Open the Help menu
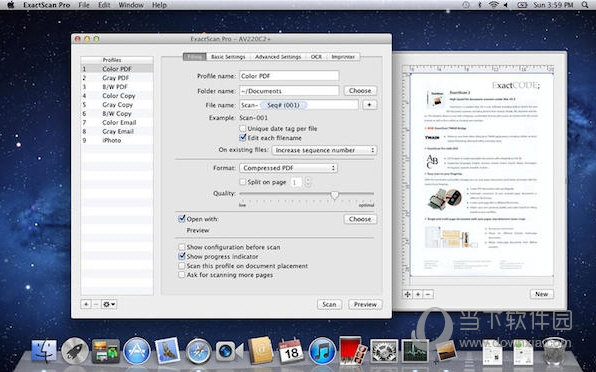This screenshot has height=372, width=596. point(159,5)
